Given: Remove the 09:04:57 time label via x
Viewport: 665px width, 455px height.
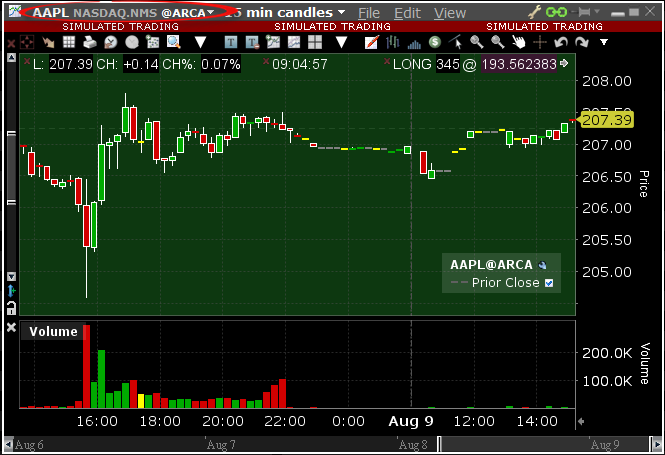Looking at the screenshot, I should (266, 61).
